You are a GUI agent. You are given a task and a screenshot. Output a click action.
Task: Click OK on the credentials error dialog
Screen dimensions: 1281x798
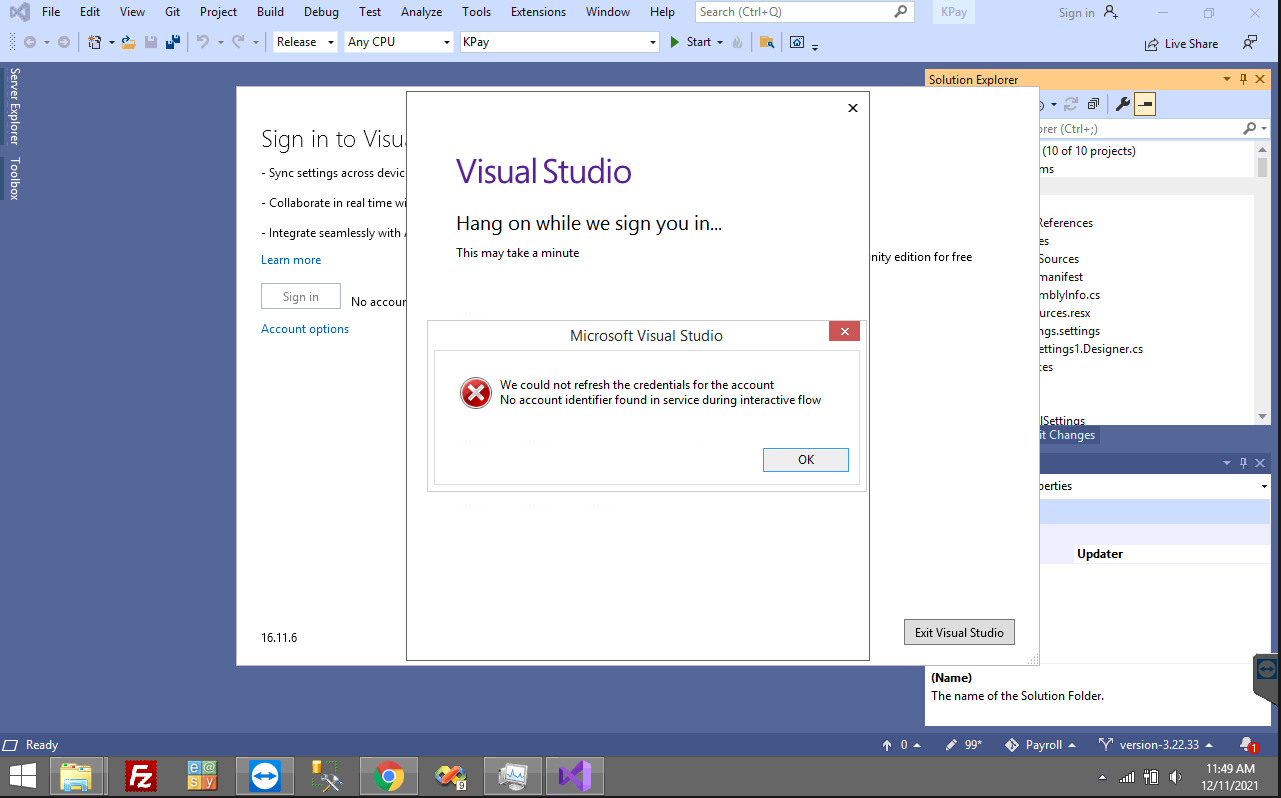[805, 460]
